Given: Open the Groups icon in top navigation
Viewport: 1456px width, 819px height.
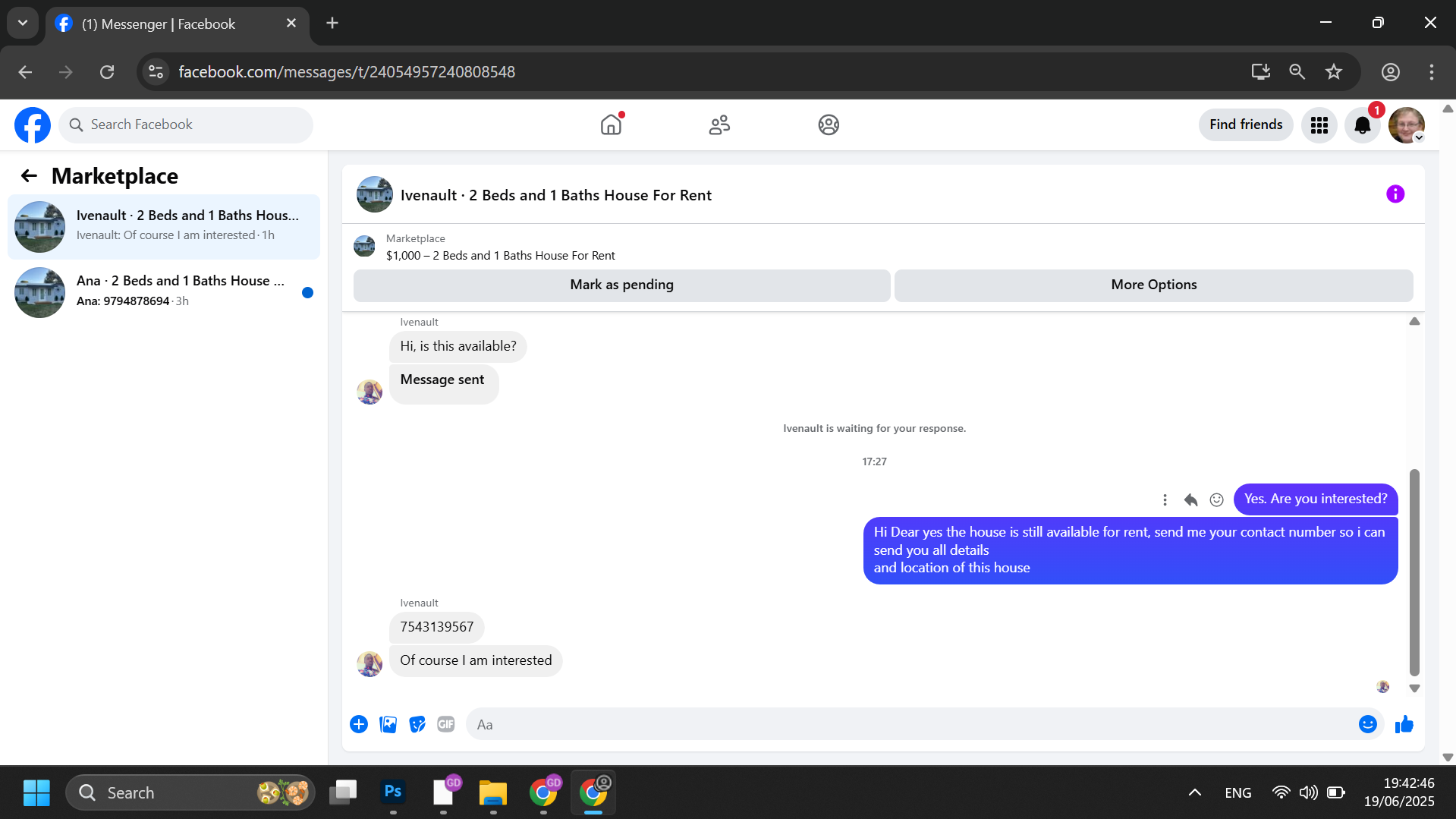Looking at the screenshot, I should [x=829, y=124].
